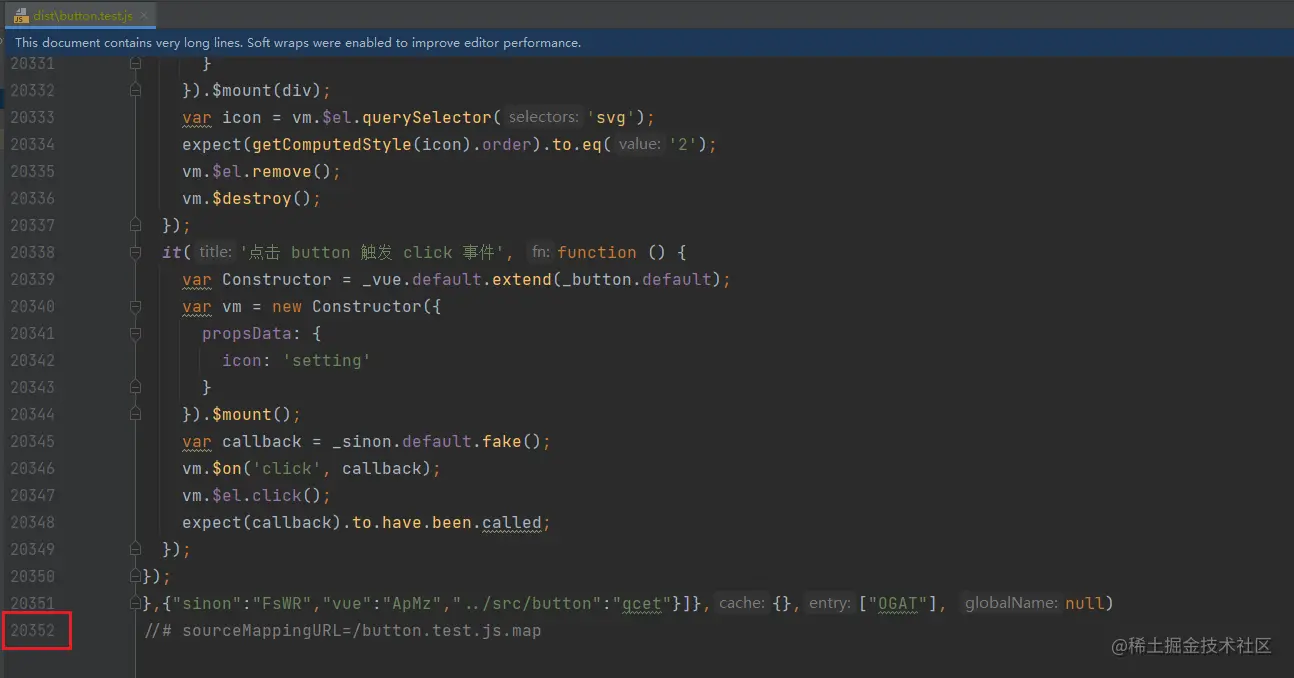Click the 'function' keyword on line 20338
1294x678 pixels.
(597, 252)
